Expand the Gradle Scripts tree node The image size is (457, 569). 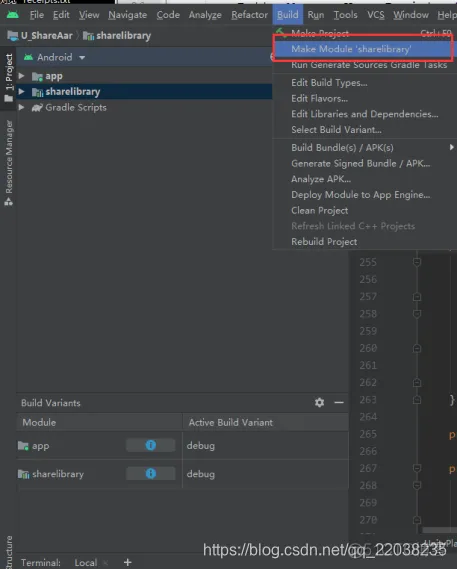[x=21, y=107]
